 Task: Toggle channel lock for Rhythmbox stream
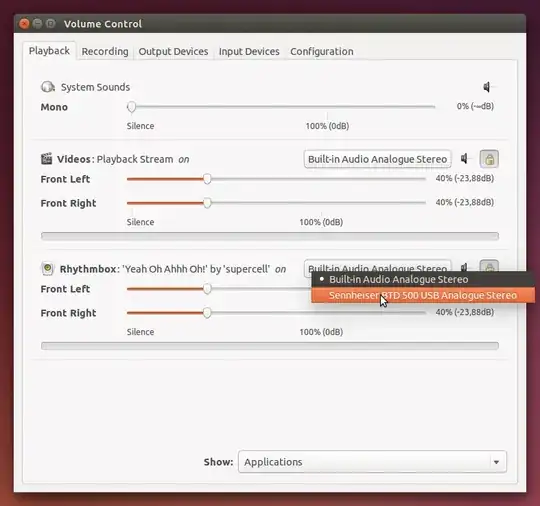pyautogui.click(x=489, y=266)
